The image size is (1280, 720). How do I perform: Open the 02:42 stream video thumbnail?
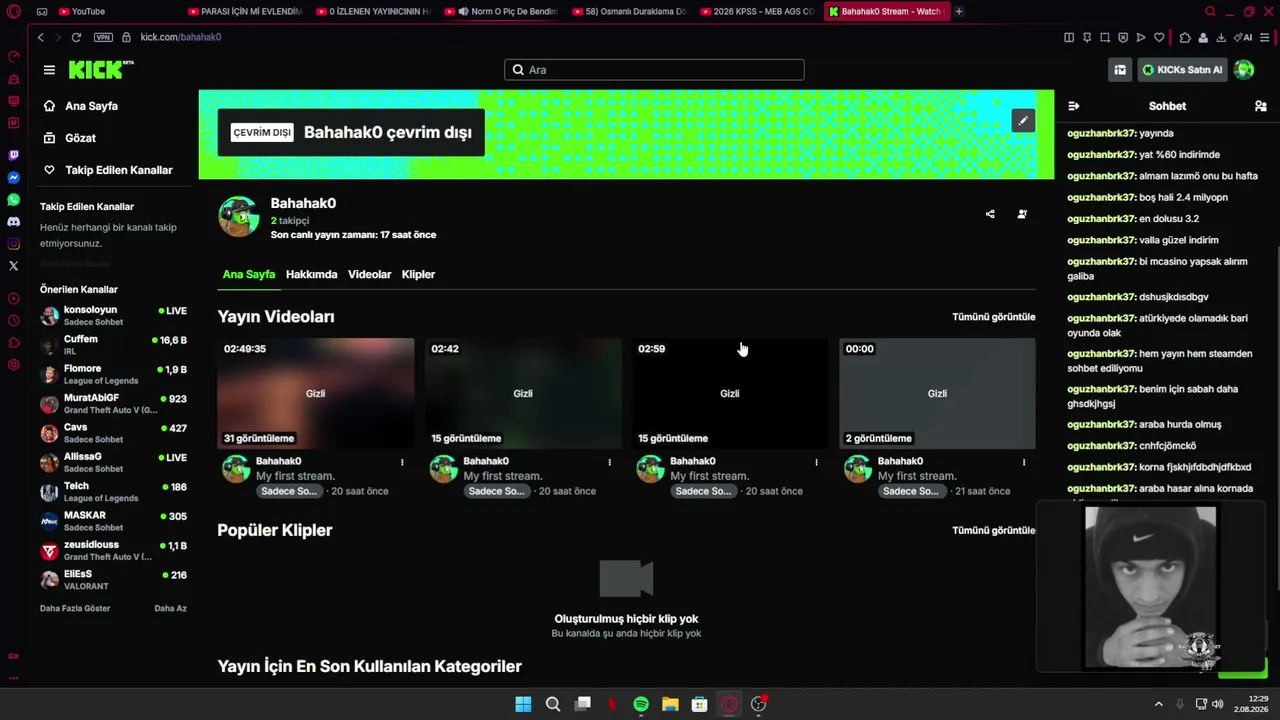click(523, 393)
